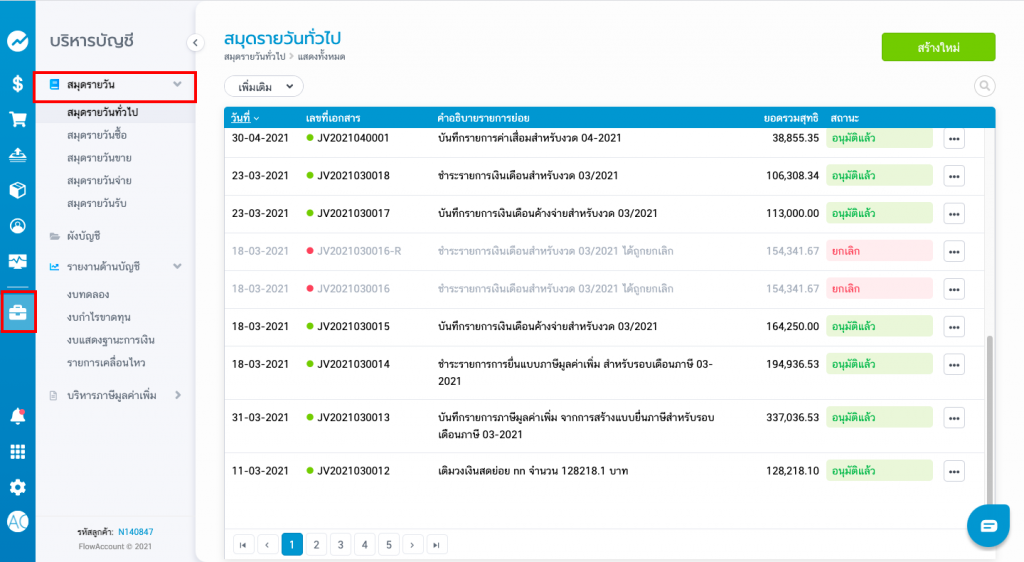Open actions menu for JV2021030018

point(954,176)
